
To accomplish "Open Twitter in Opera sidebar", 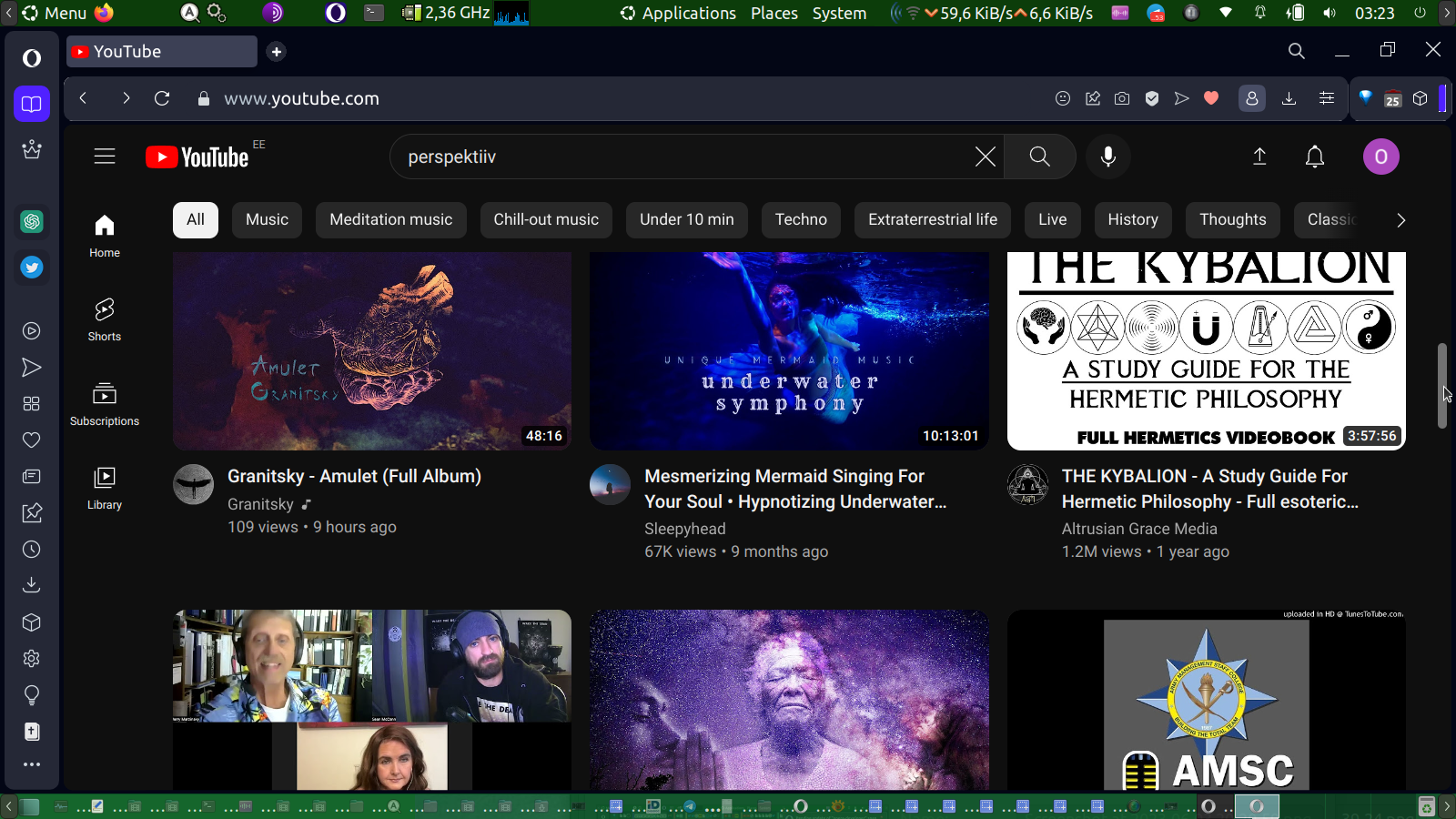I will 32,268.
